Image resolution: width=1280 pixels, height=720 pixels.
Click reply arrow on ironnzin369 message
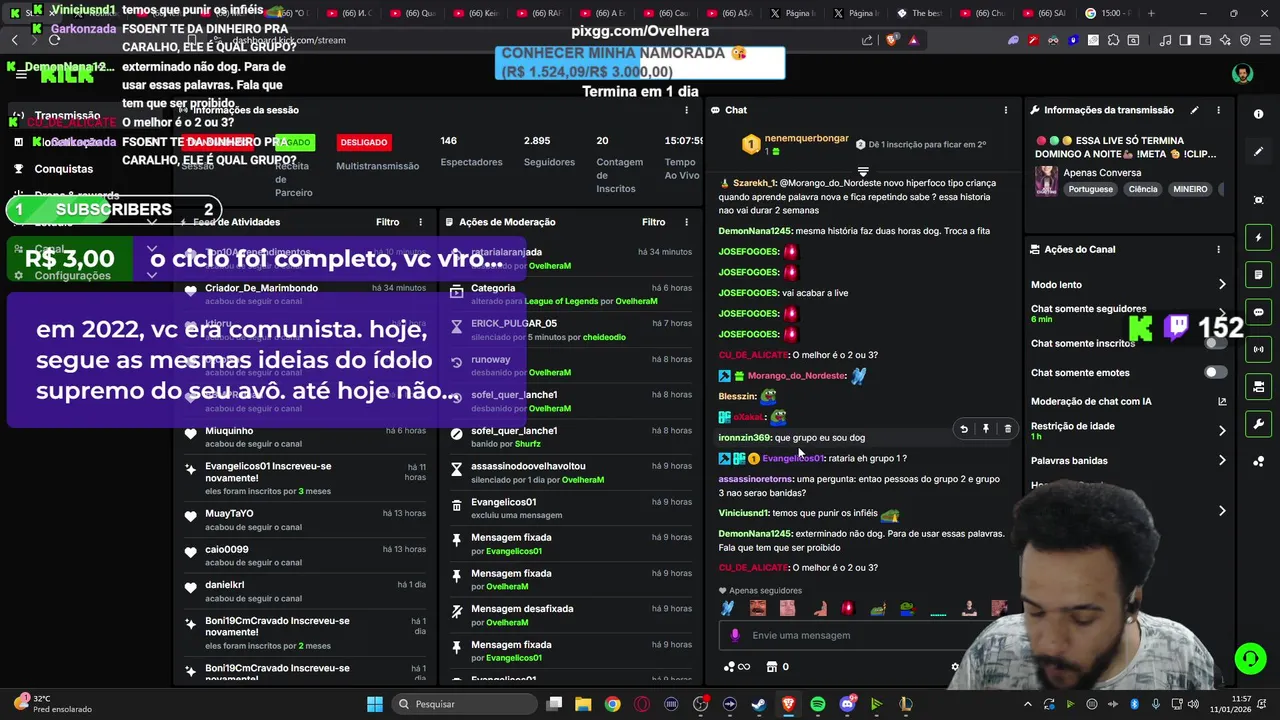coord(964,429)
